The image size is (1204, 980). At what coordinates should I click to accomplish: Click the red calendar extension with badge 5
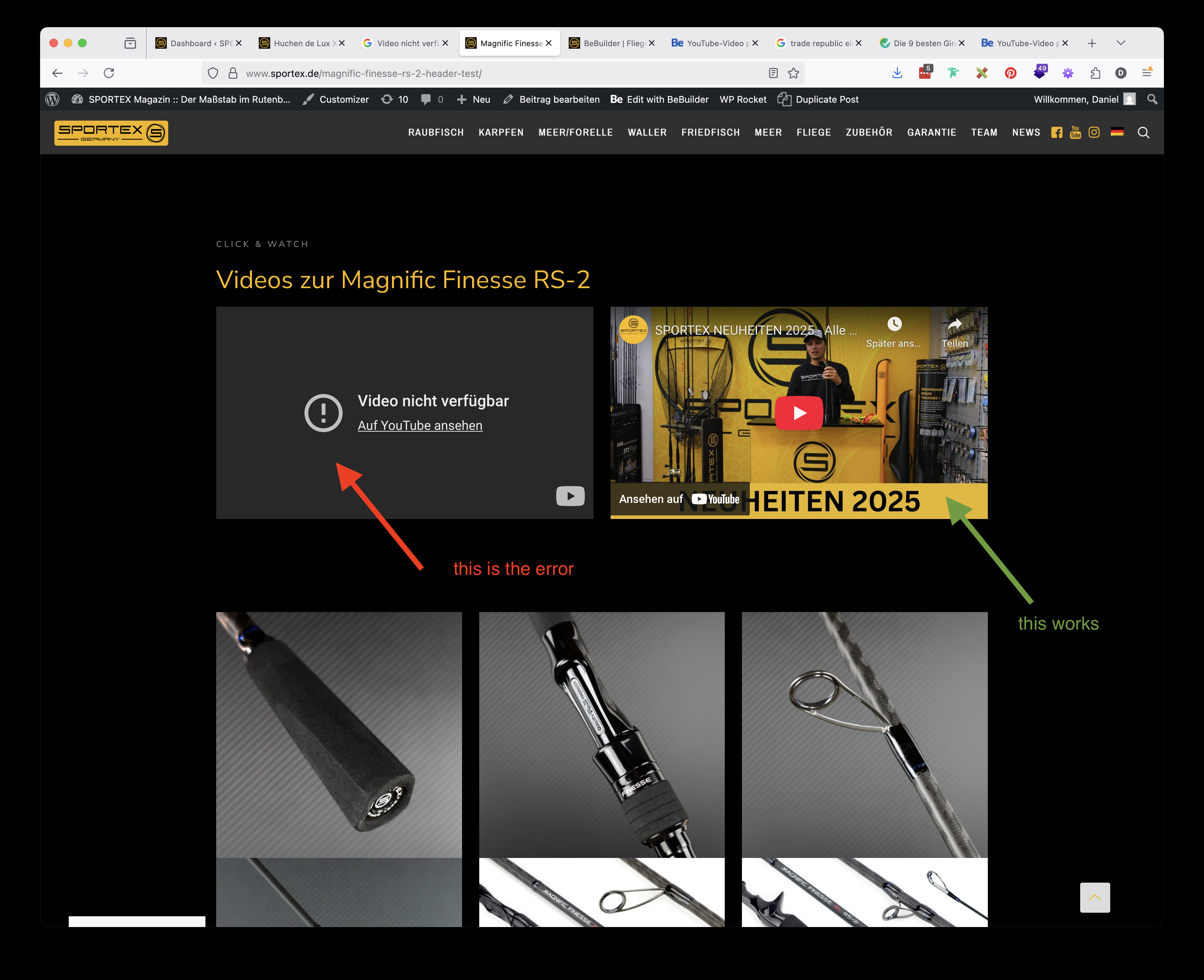pyautogui.click(x=926, y=72)
